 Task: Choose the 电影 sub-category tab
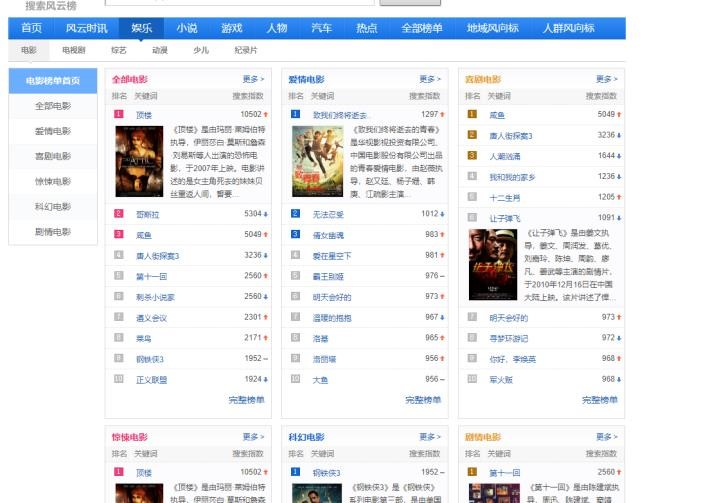pos(28,50)
